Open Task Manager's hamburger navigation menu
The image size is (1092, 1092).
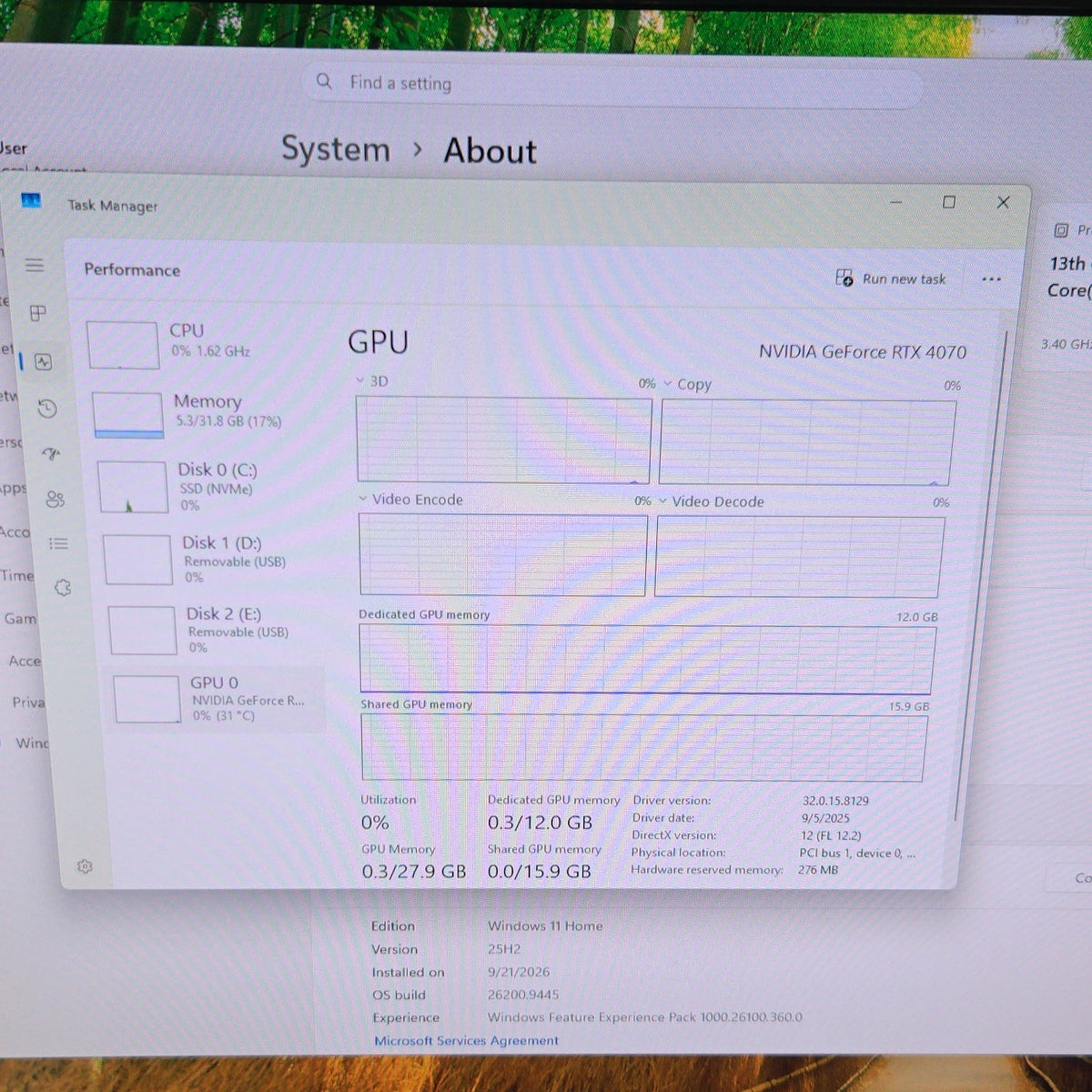(x=35, y=265)
